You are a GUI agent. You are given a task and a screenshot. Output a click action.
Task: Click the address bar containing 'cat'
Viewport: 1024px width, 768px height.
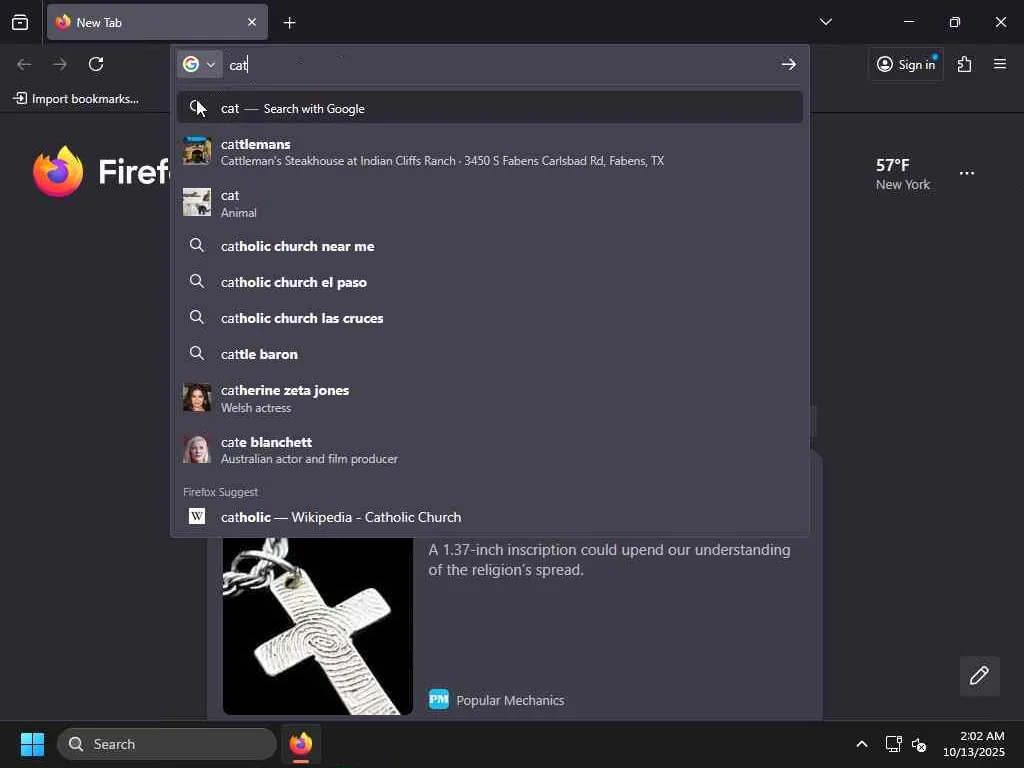[500, 64]
